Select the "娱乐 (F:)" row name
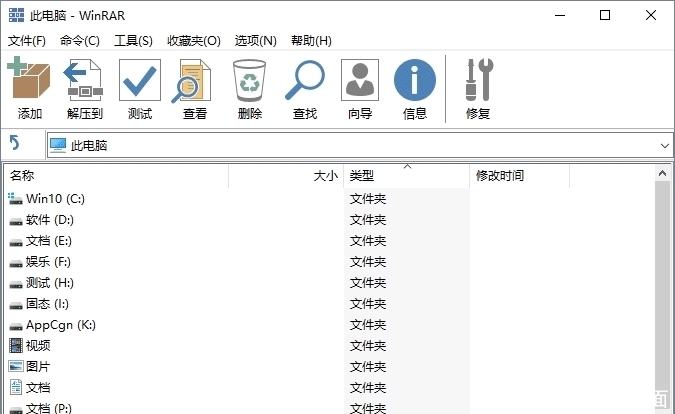The image size is (675, 414). (48, 262)
